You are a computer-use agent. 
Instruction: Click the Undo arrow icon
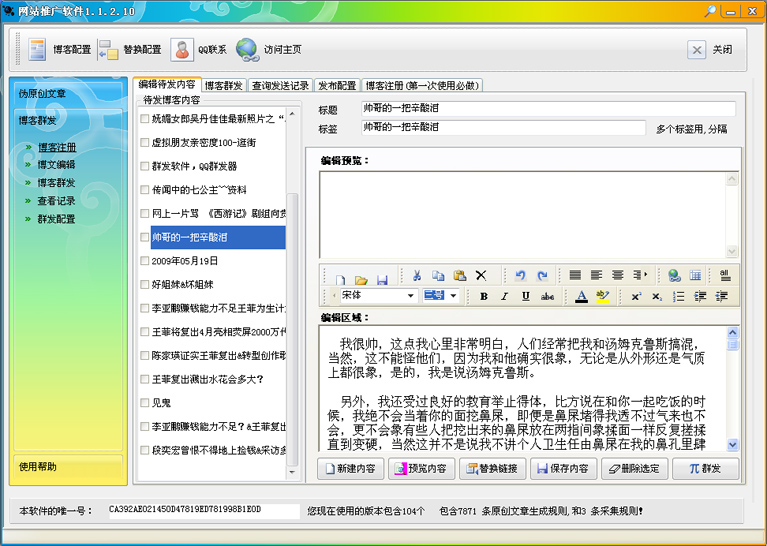520,276
